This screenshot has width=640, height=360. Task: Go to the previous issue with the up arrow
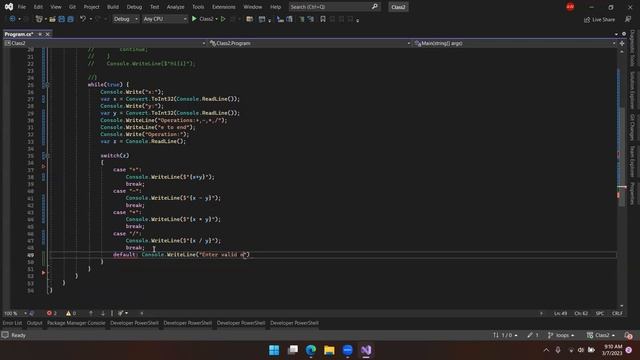91,313
